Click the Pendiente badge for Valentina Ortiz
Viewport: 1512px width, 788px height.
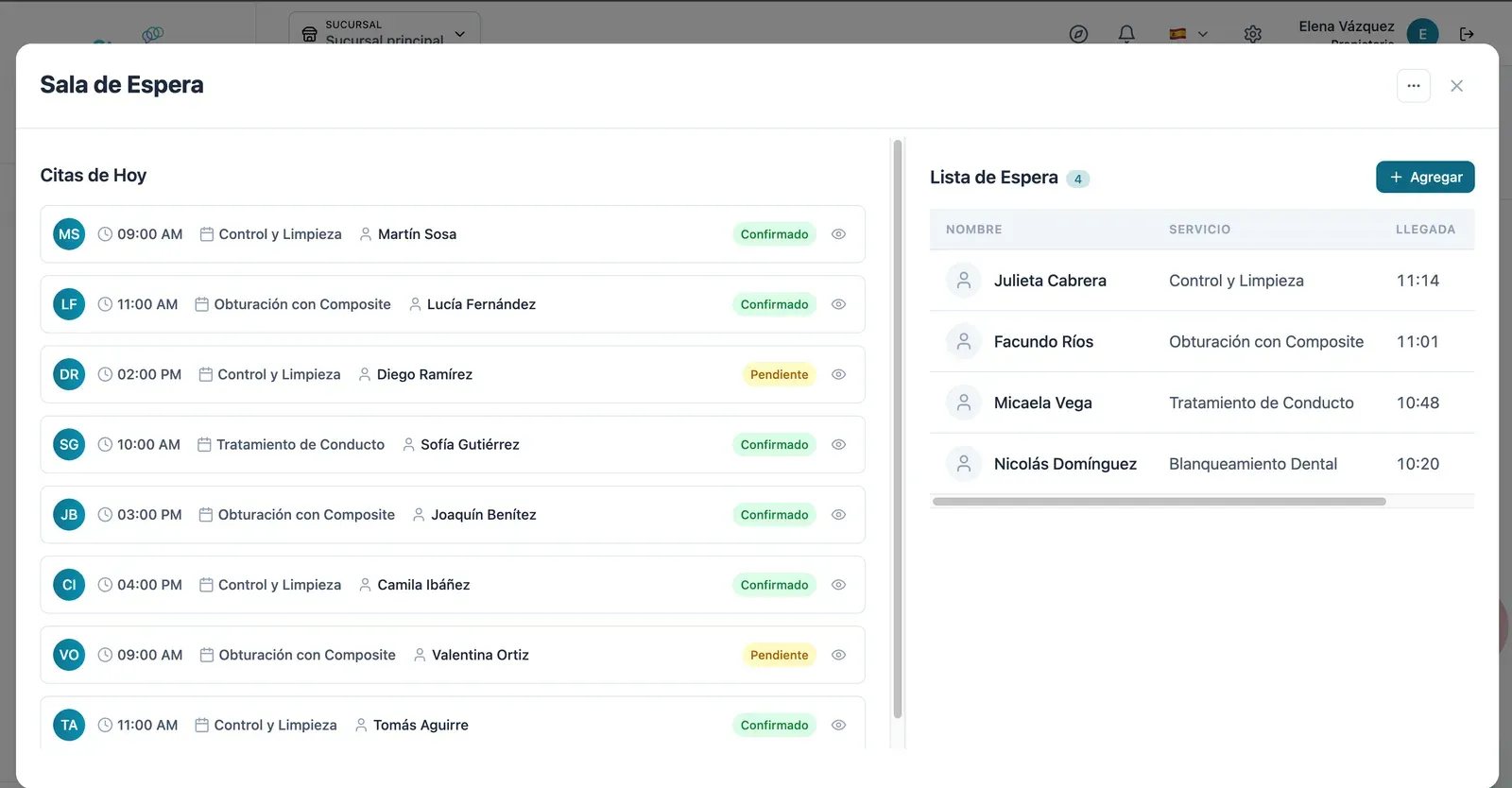[x=780, y=655]
